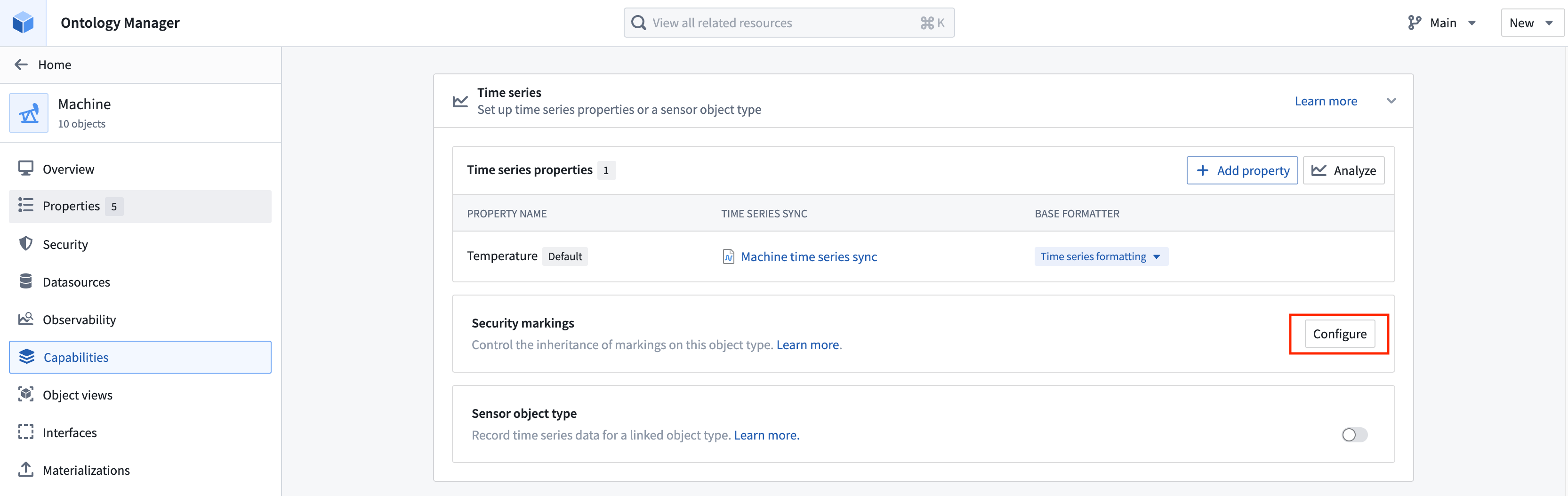This screenshot has width=1568, height=496.
Task: Click the Ontology Manager cube icon
Action: coord(23,23)
